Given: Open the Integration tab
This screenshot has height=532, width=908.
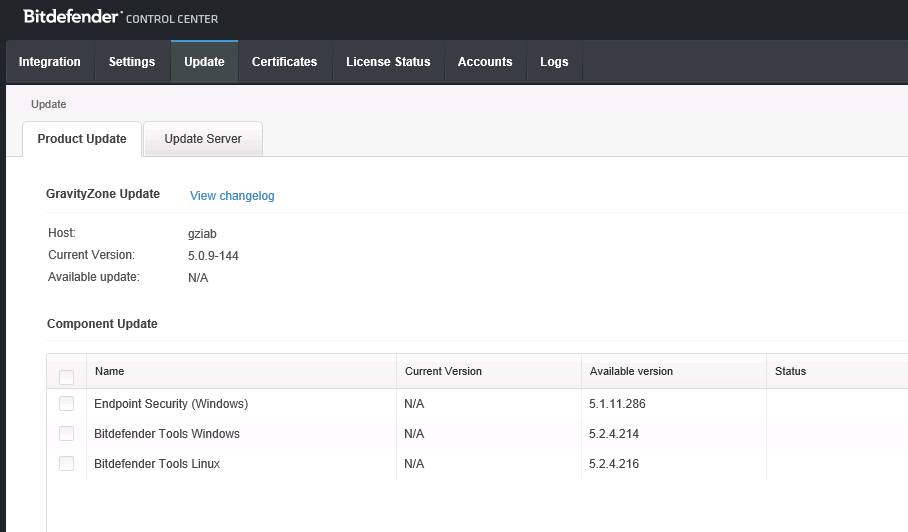Looking at the screenshot, I should [x=50, y=62].
